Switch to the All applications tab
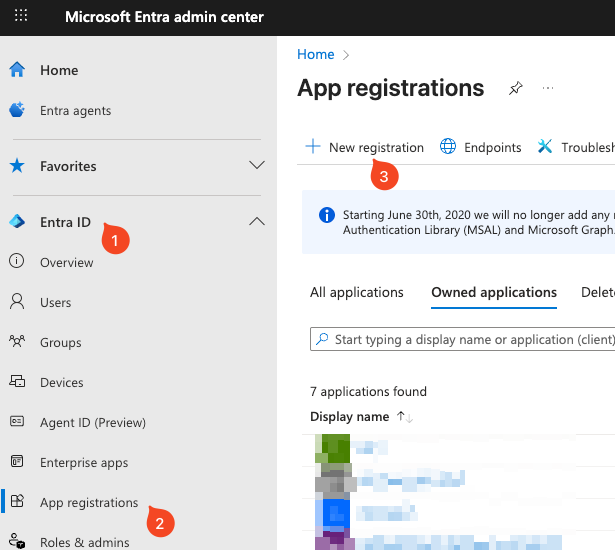The height and width of the screenshot is (550, 615). point(357,292)
